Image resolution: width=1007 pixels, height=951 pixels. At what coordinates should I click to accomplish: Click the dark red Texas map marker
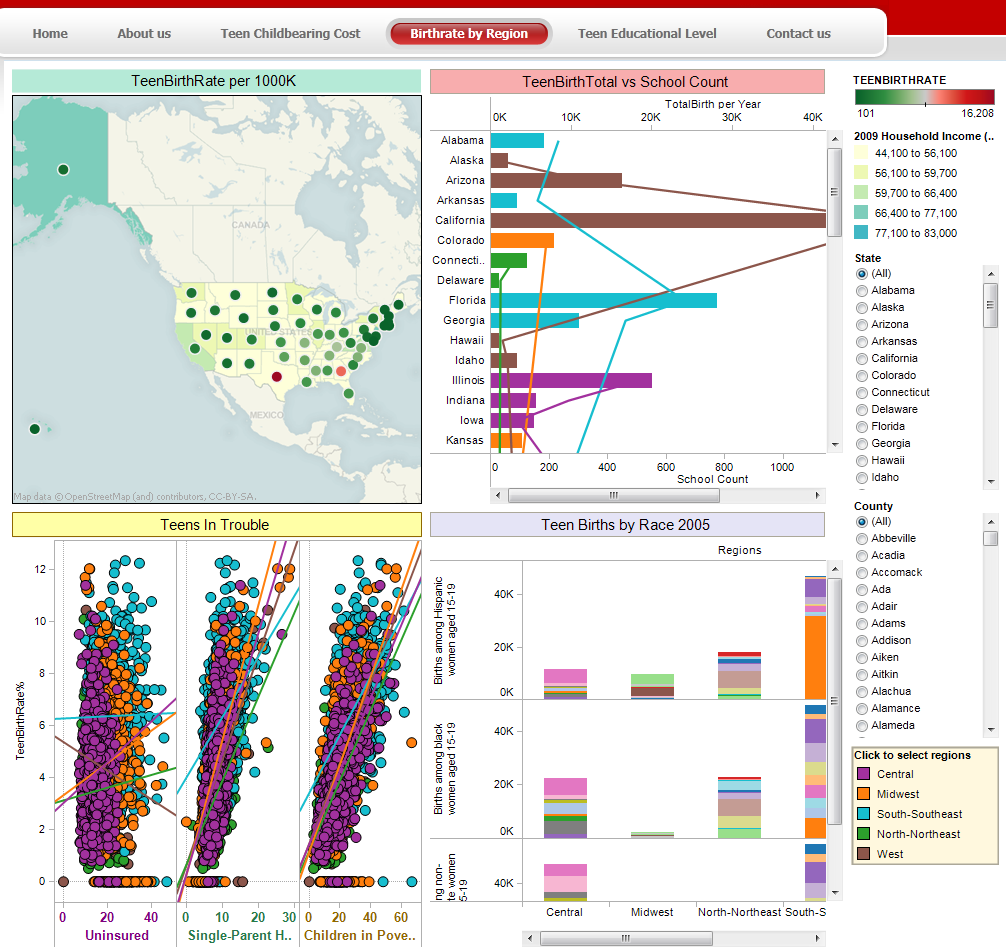click(x=277, y=377)
